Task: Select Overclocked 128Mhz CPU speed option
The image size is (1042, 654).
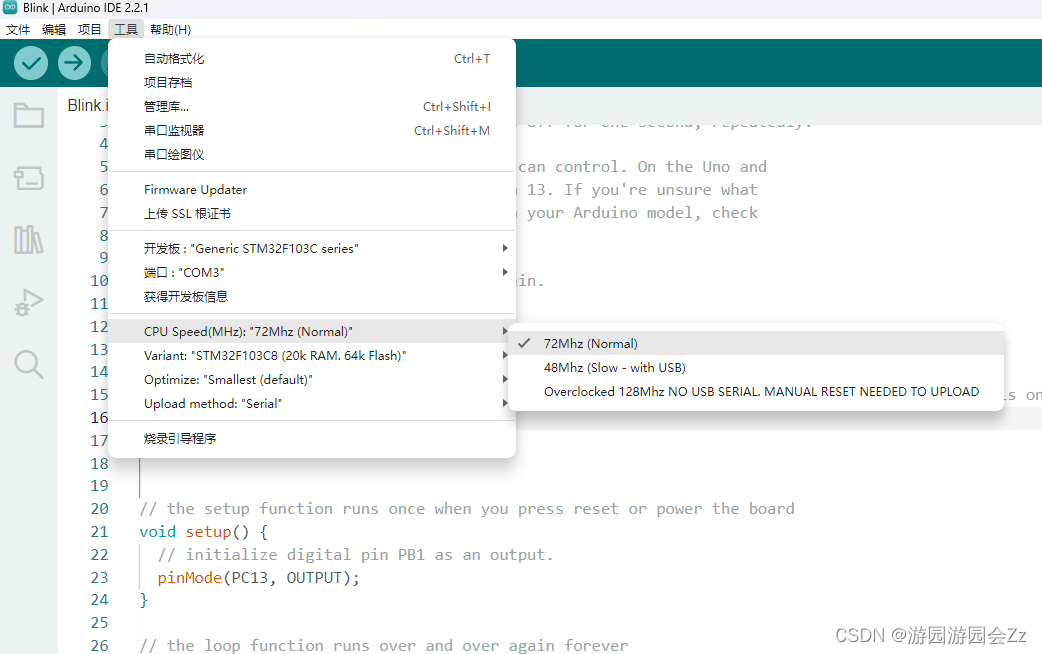Action: click(756, 391)
